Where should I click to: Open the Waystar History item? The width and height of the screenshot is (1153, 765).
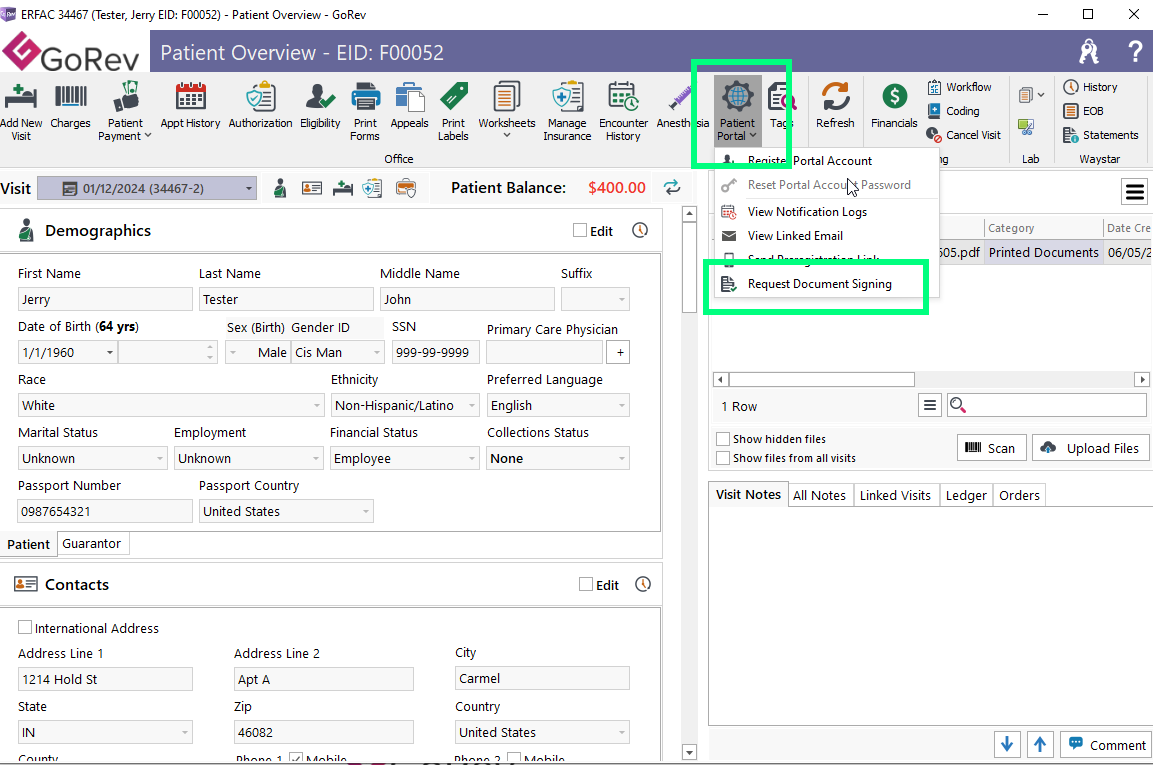(x=1090, y=87)
